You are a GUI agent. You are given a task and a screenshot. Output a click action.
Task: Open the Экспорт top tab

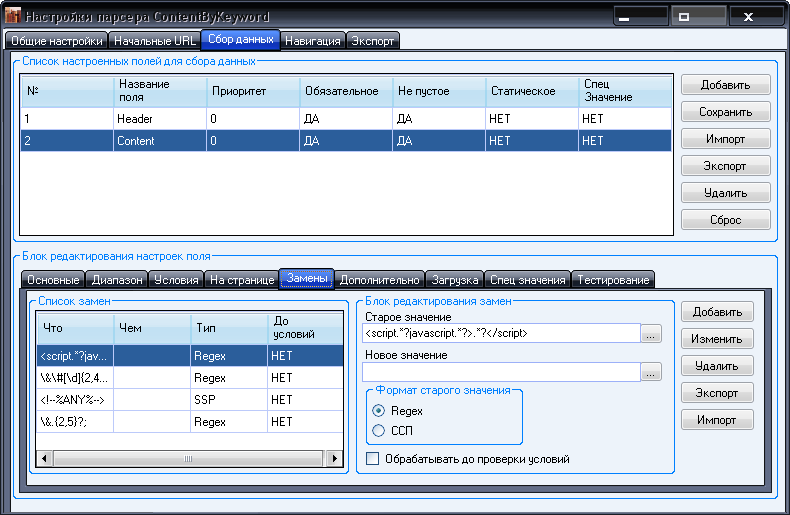click(373, 41)
